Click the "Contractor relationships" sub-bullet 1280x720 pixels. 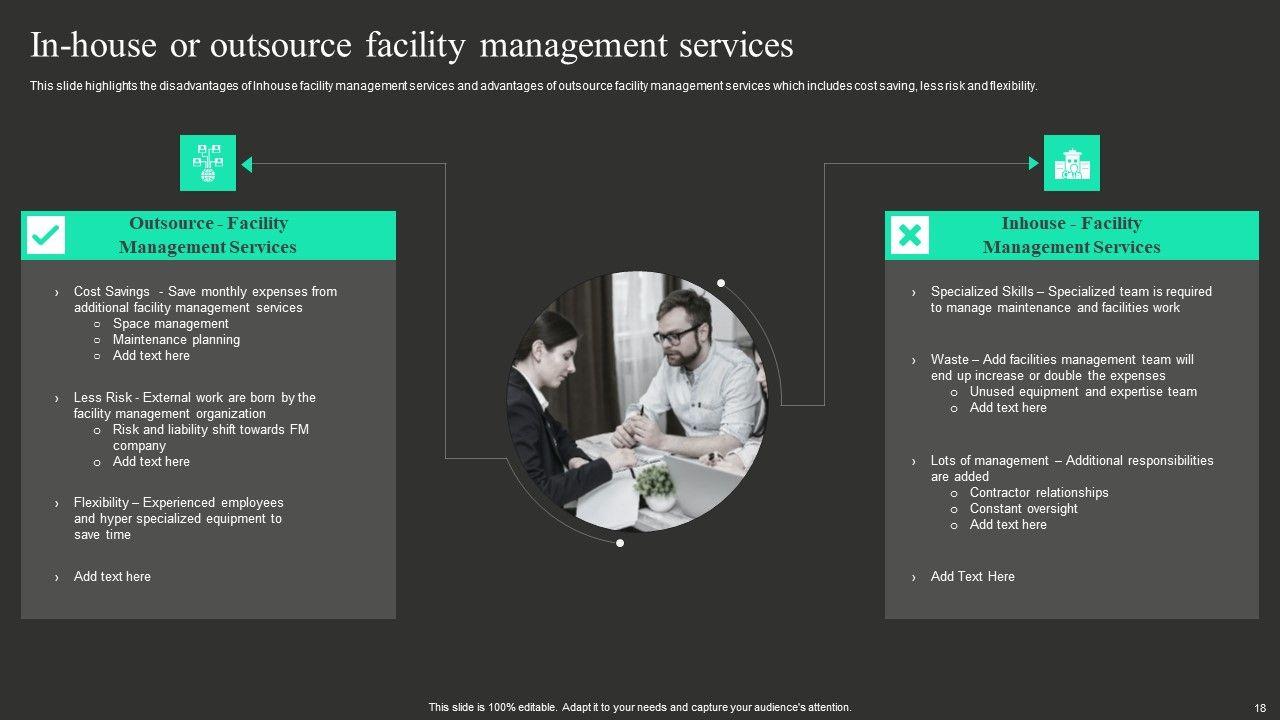click(x=1039, y=493)
